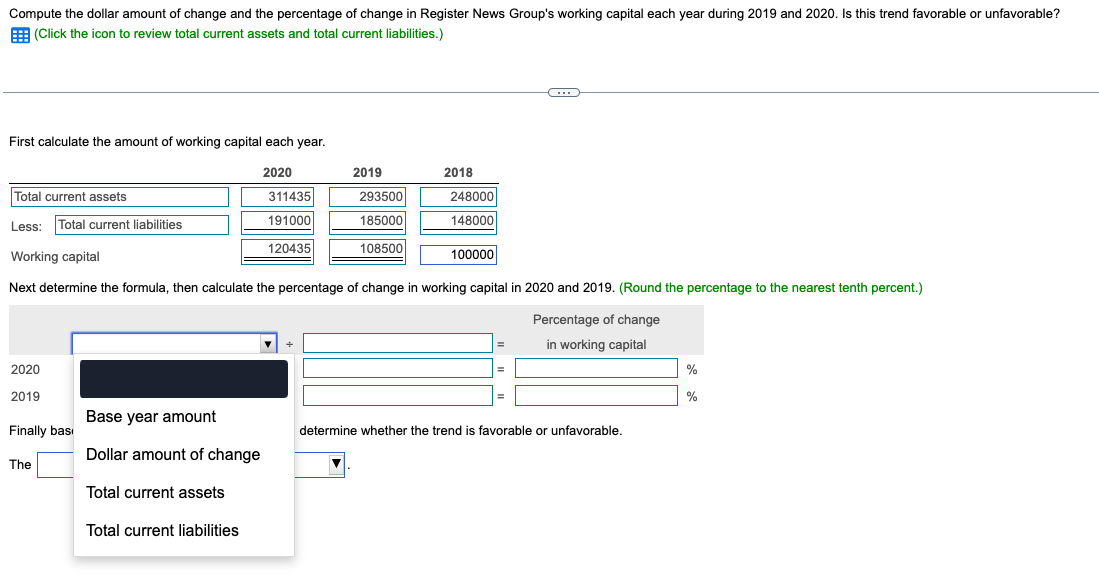The height and width of the screenshot is (577, 1099).
Task: Click the 2020 dollar change input box
Action: [397, 367]
